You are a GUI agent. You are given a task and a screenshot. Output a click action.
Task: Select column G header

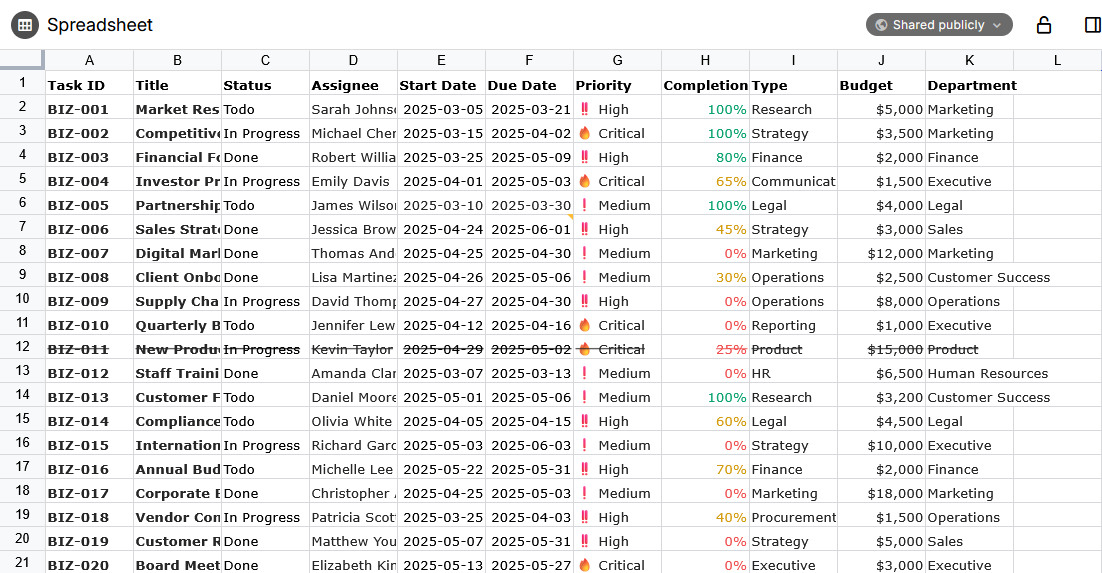pyautogui.click(x=617, y=60)
